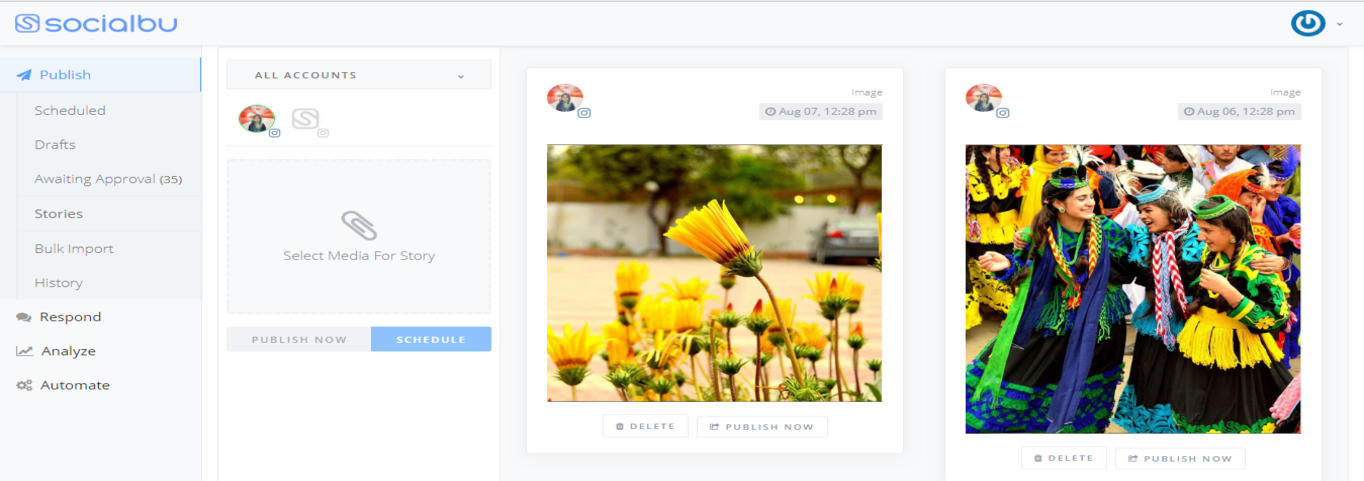This screenshot has height=481, width=1364.
Task: Open the yellow flowers image thumbnail
Action: 714,273
